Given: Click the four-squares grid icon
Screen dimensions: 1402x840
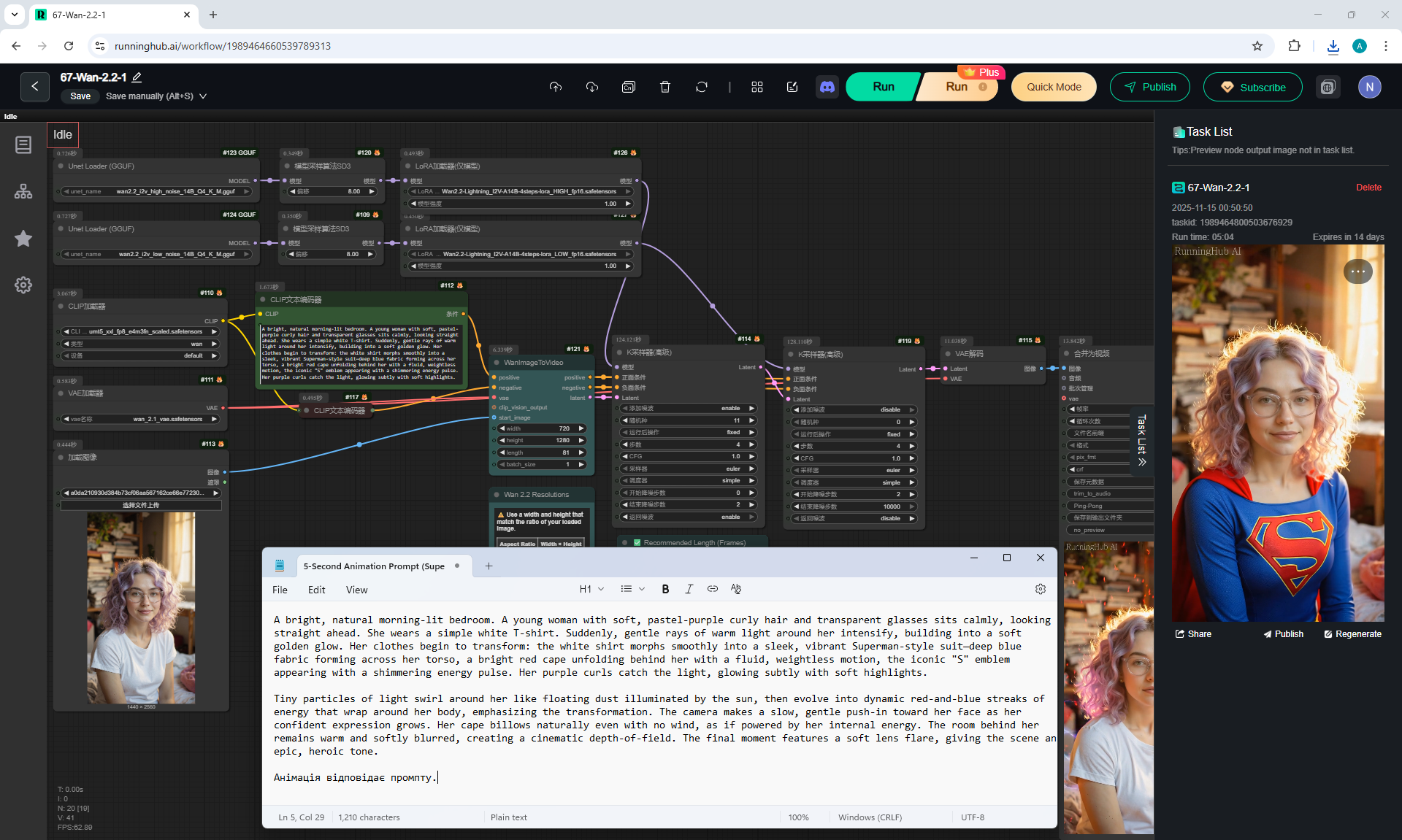Looking at the screenshot, I should point(757,87).
